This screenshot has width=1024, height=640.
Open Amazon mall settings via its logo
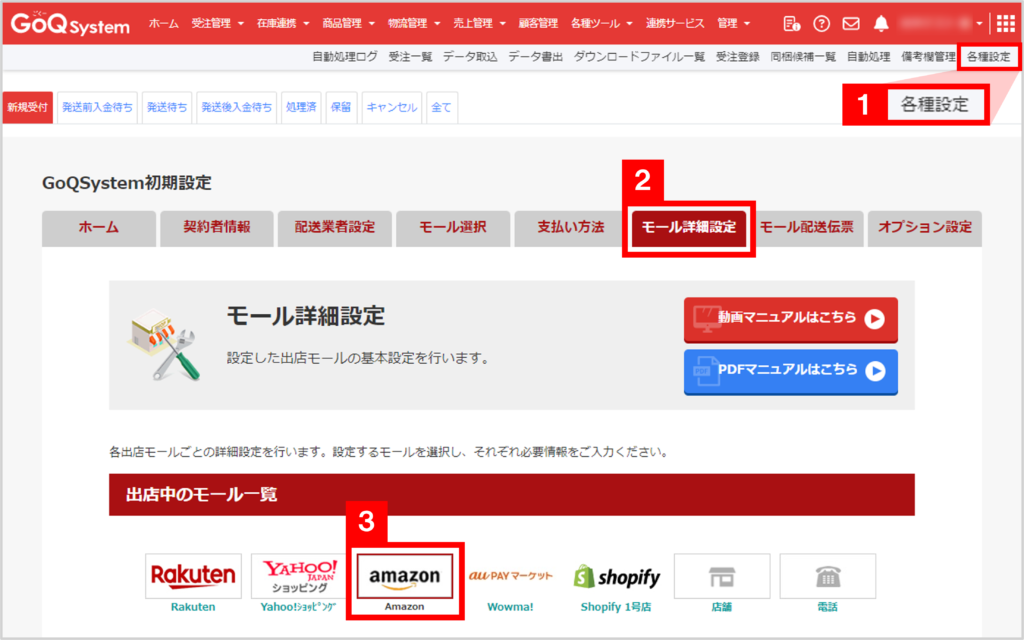(405, 576)
